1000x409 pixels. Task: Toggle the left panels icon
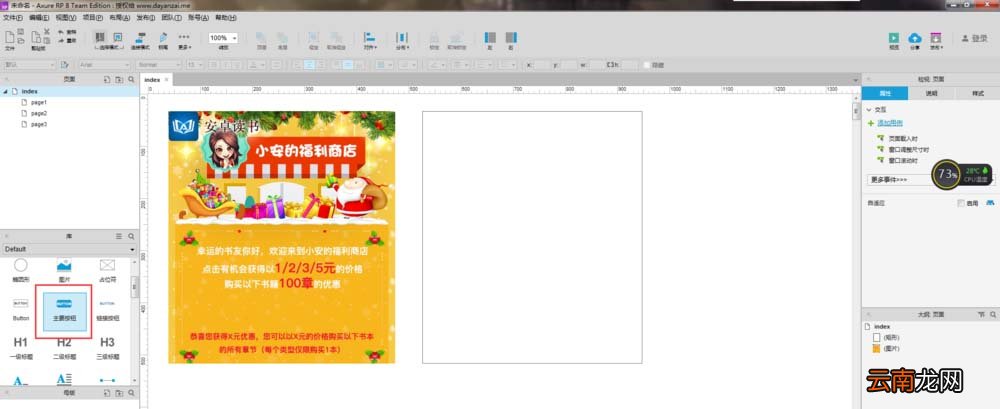(x=490, y=38)
